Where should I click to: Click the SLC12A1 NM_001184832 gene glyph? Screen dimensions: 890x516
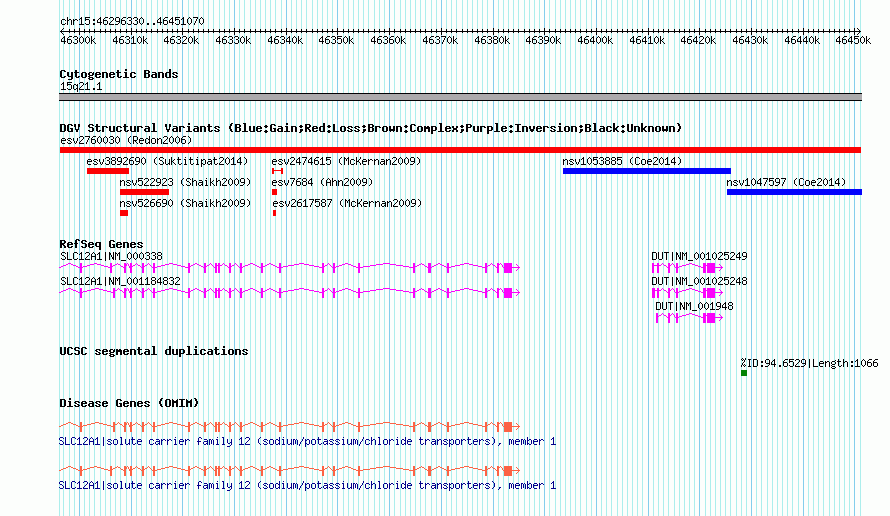[289, 293]
